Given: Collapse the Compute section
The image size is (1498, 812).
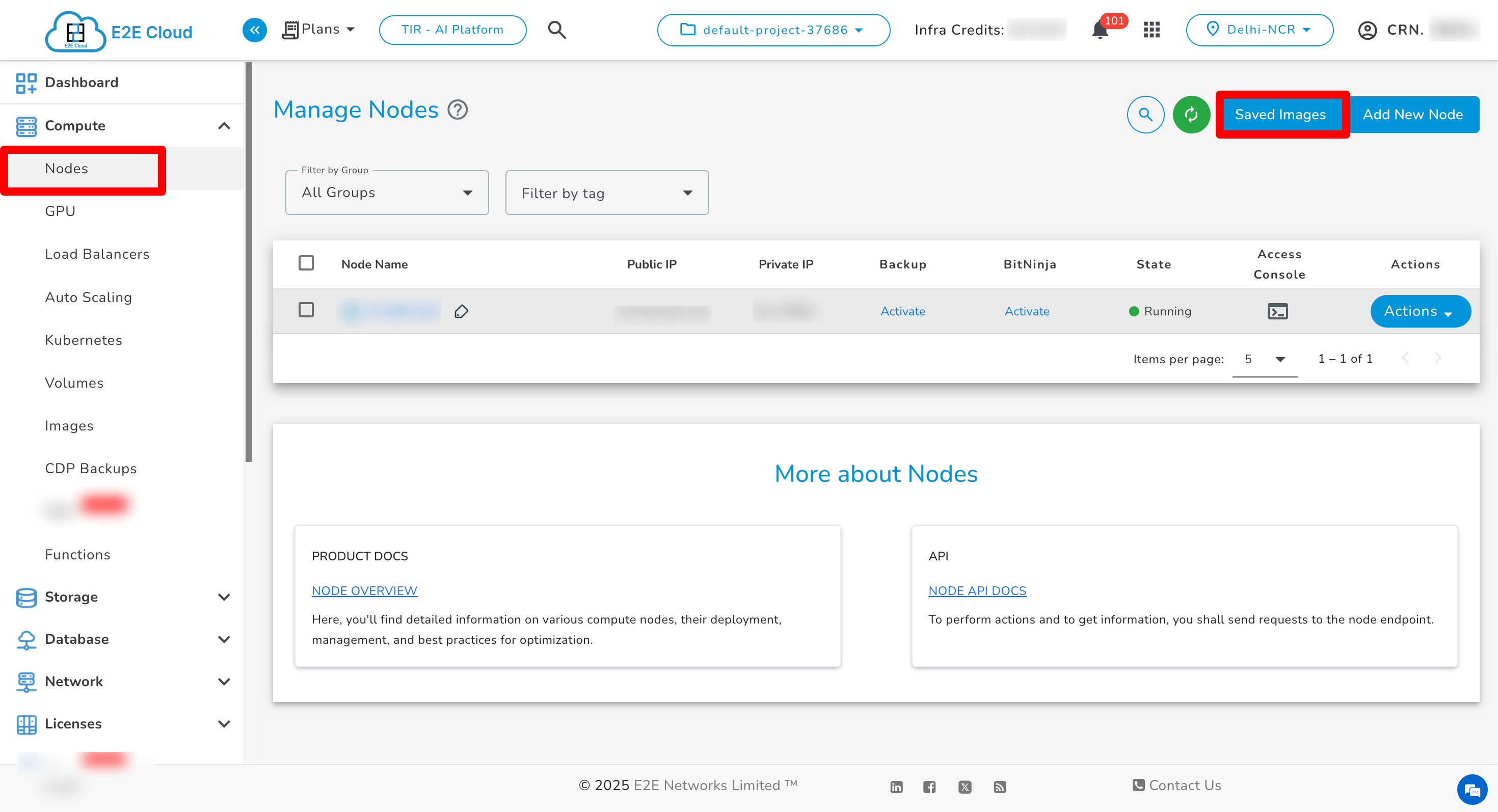Looking at the screenshot, I should tap(224, 125).
